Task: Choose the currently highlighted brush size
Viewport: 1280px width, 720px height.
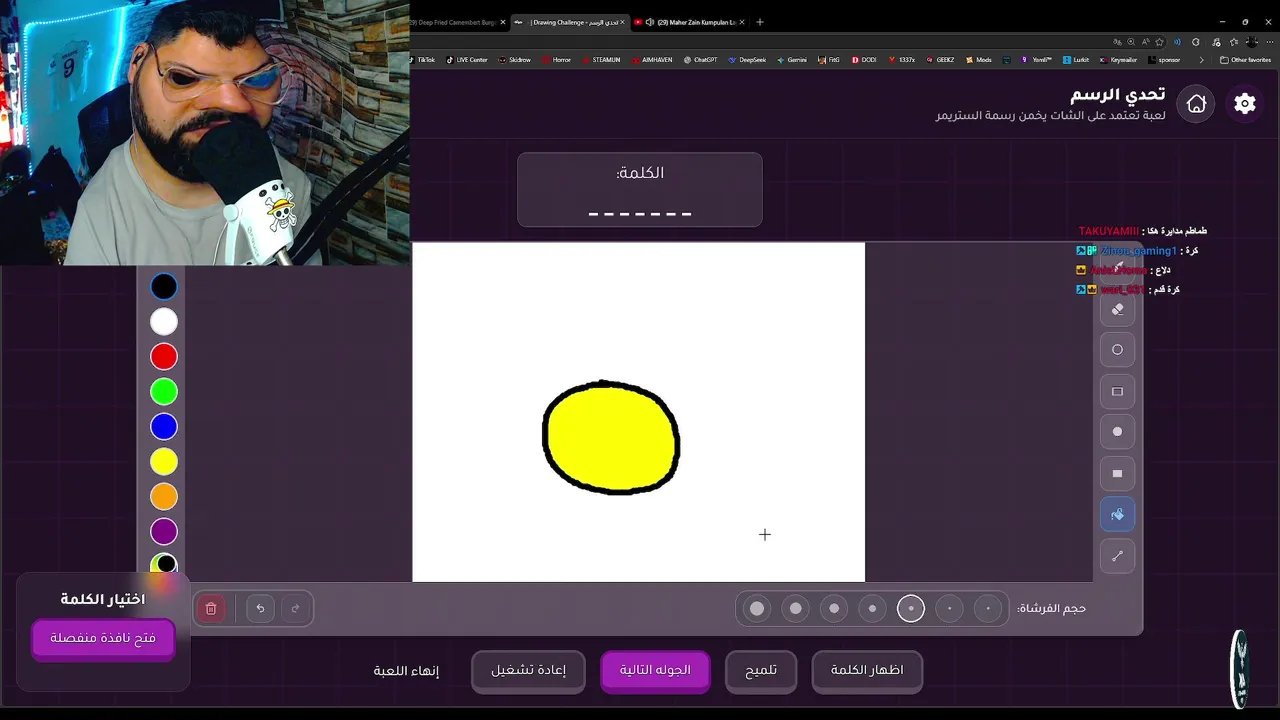Action: point(911,608)
